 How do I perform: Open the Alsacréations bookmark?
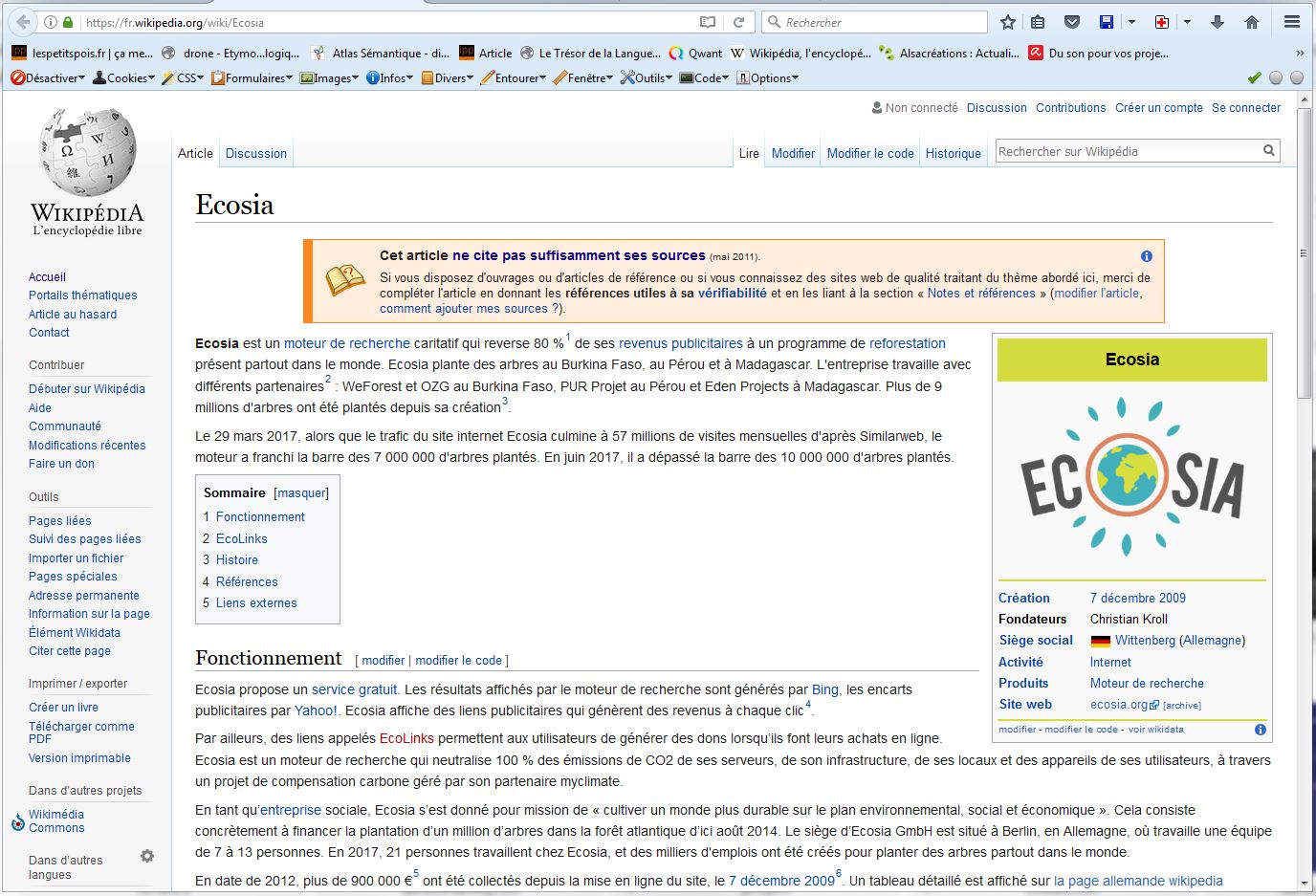click(x=949, y=54)
